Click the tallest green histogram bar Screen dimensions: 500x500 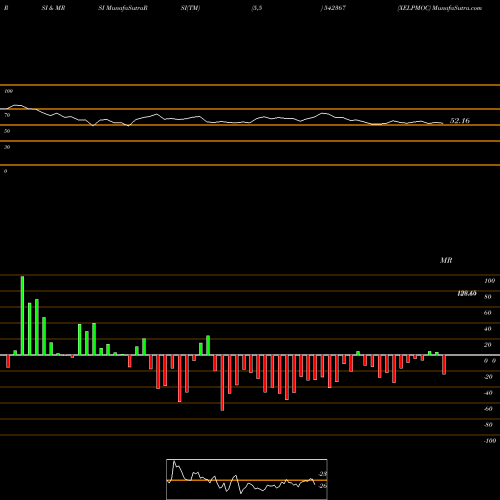click(22, 316)
